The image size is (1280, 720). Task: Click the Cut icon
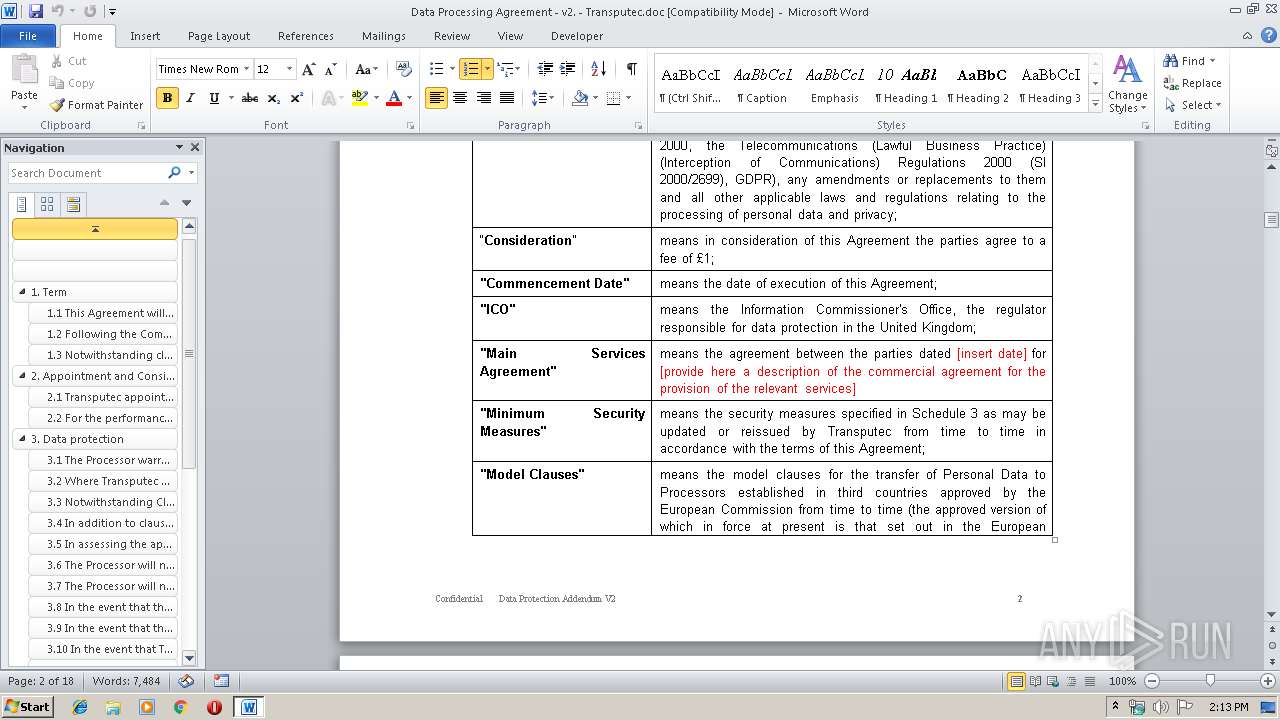[x=57, y=61]
